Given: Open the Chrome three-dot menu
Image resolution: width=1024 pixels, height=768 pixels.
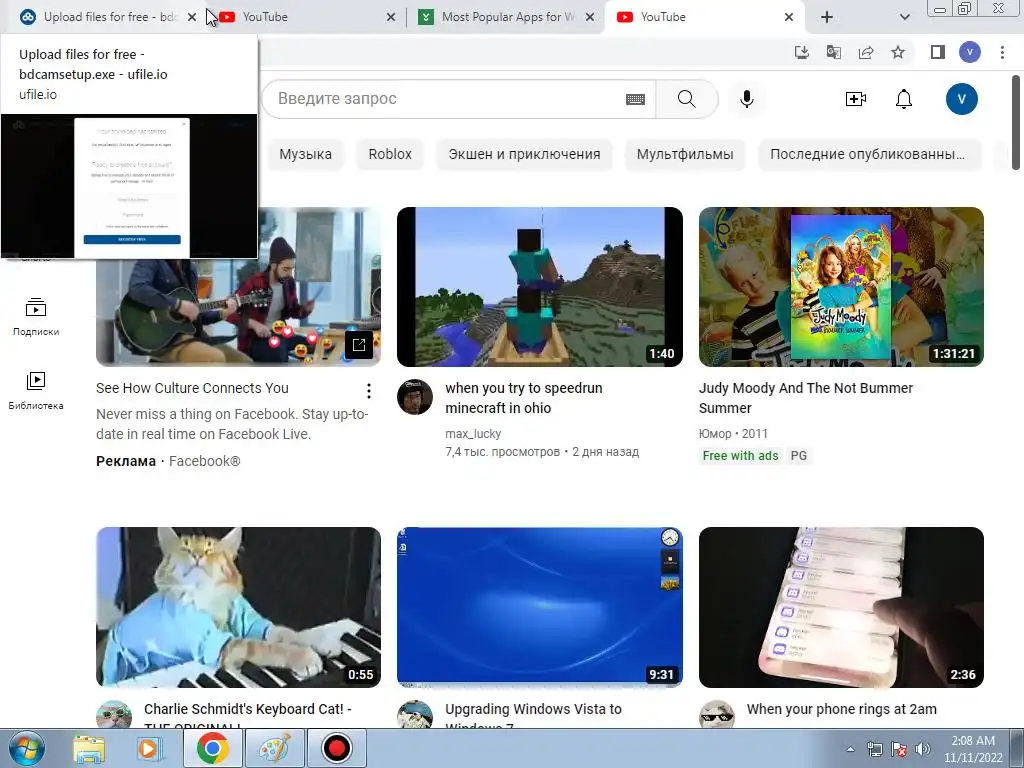Looking at the screenshot, I should click(x=1002, y=52).
